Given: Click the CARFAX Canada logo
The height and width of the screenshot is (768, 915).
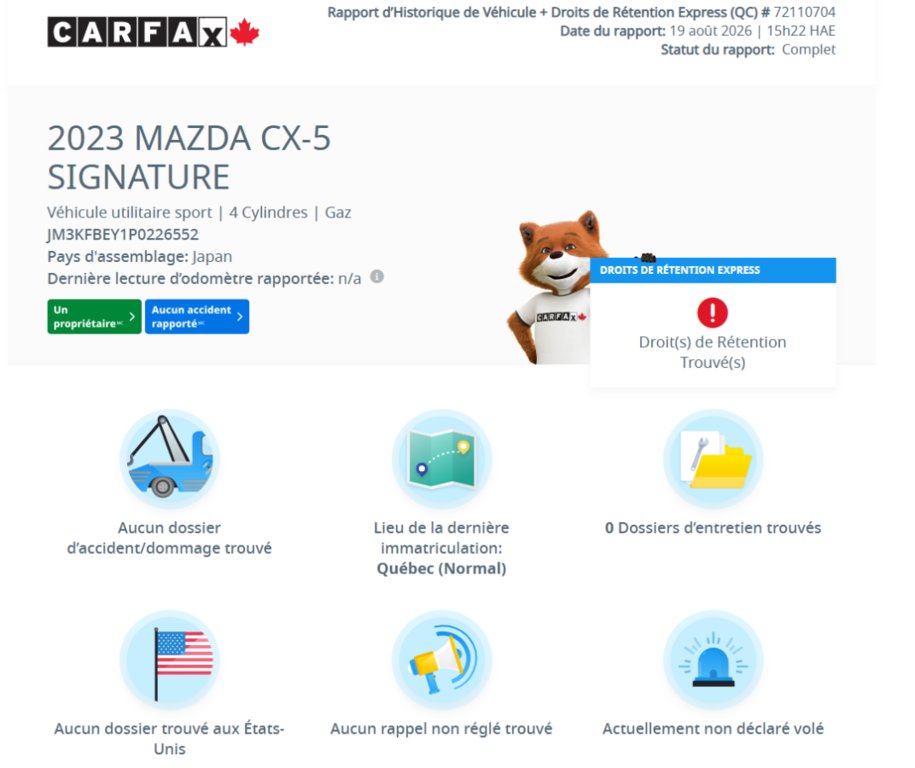Looking at the screenshot, I should pyautogui.click(x=153, y=32).
